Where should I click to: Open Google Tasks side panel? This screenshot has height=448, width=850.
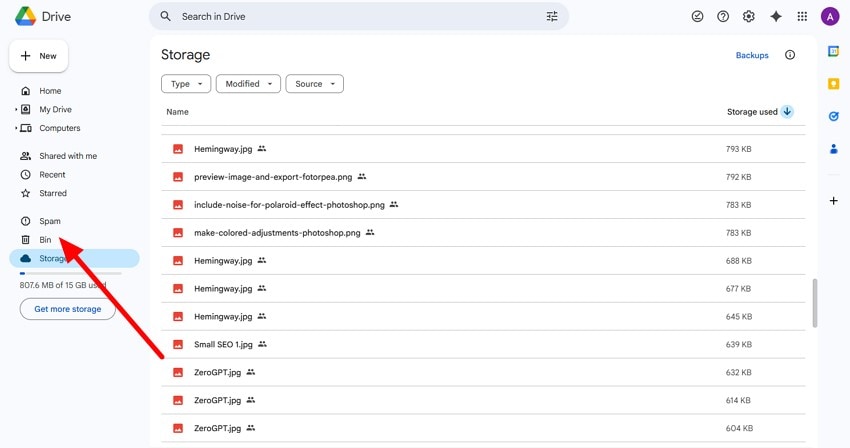(x=834, y=116)
